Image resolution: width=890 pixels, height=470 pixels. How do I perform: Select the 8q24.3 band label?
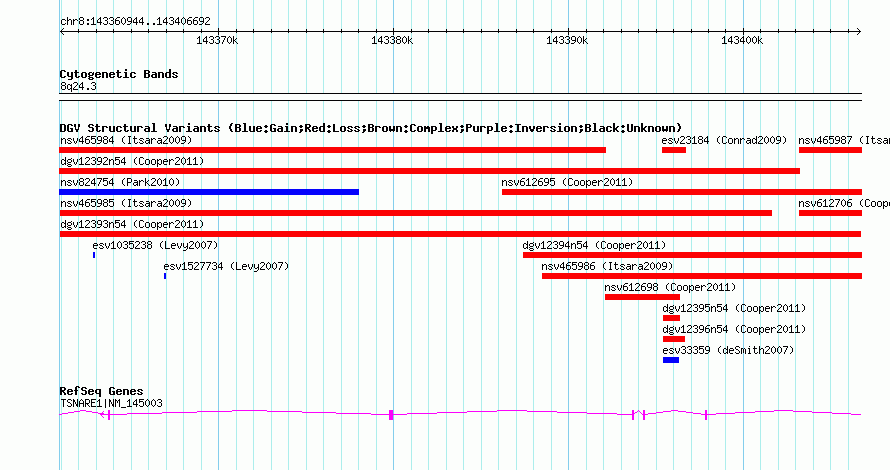78,86
